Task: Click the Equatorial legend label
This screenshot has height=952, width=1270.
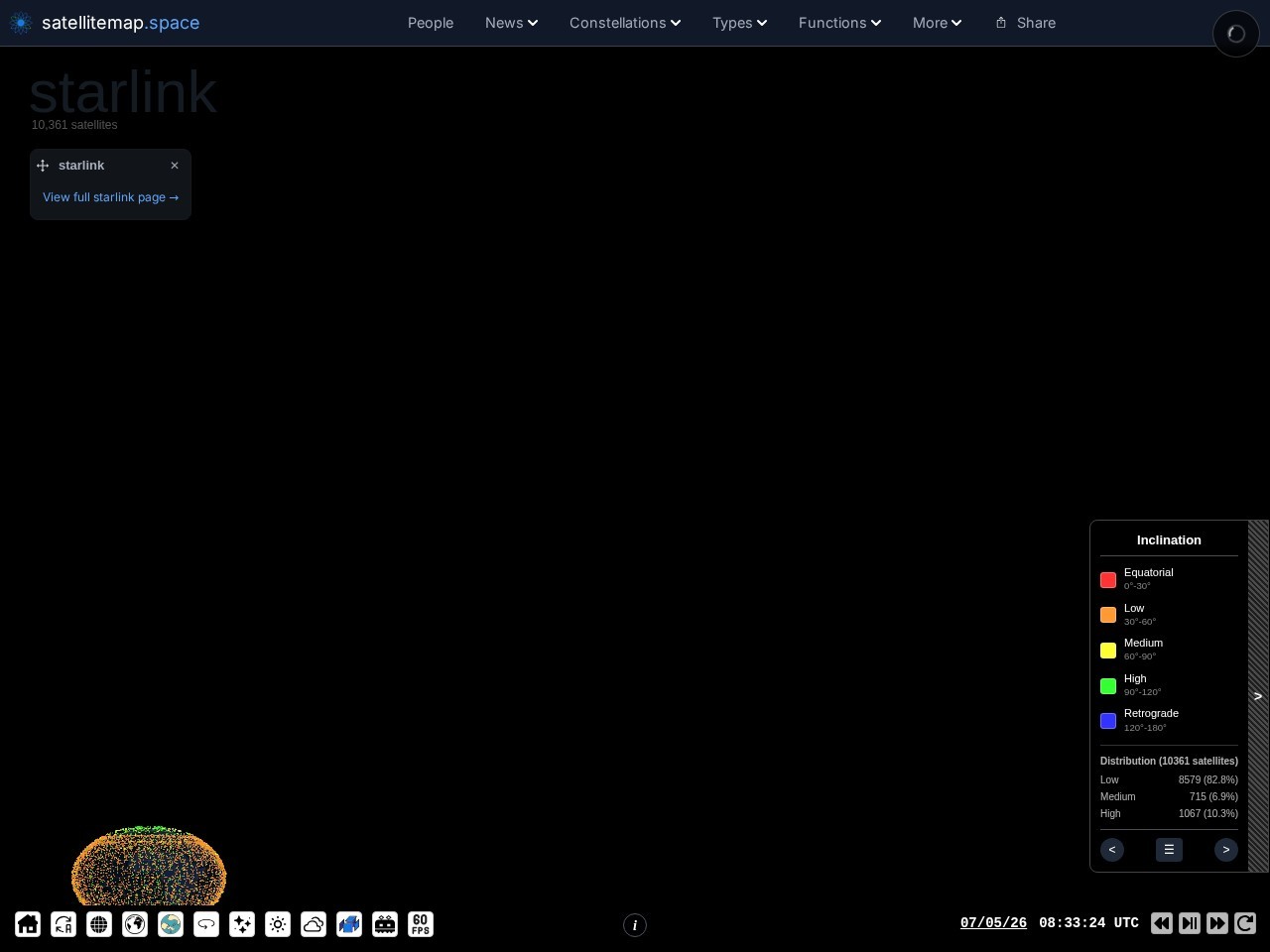Action: pos(1148,572)
